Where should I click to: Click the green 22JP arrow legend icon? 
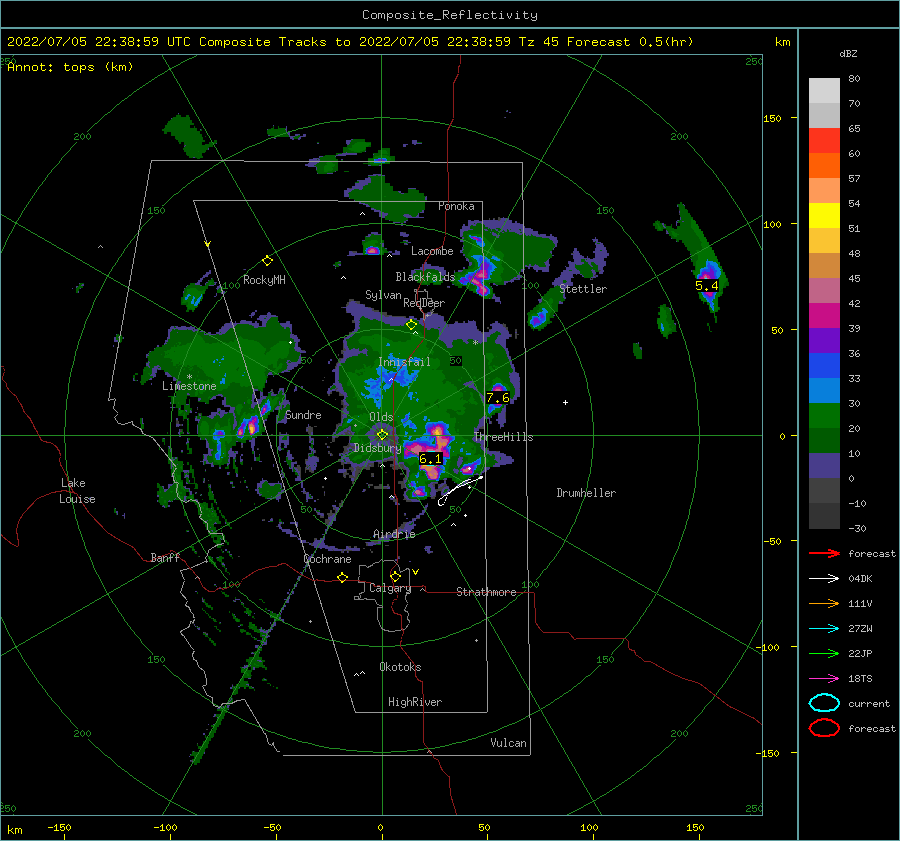pyautogui.click(x=824, y=653)
